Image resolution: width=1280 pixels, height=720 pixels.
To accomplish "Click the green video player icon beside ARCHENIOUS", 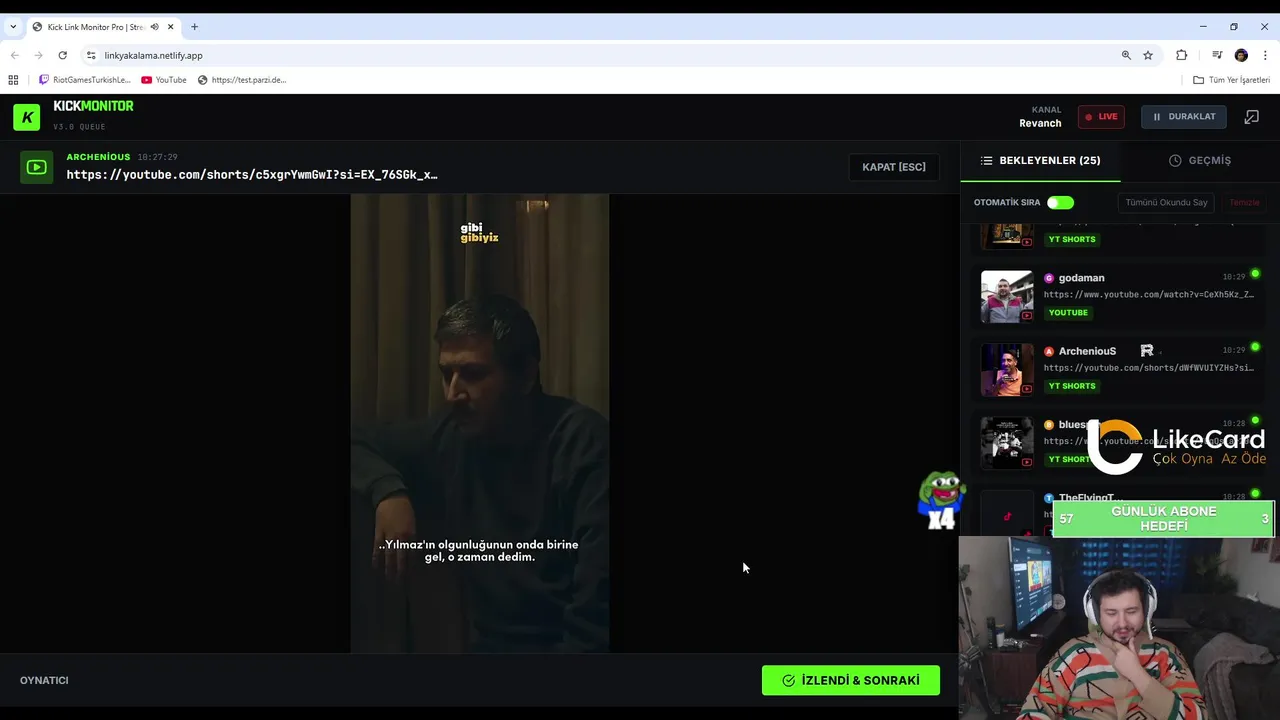I will coord(36,167).
